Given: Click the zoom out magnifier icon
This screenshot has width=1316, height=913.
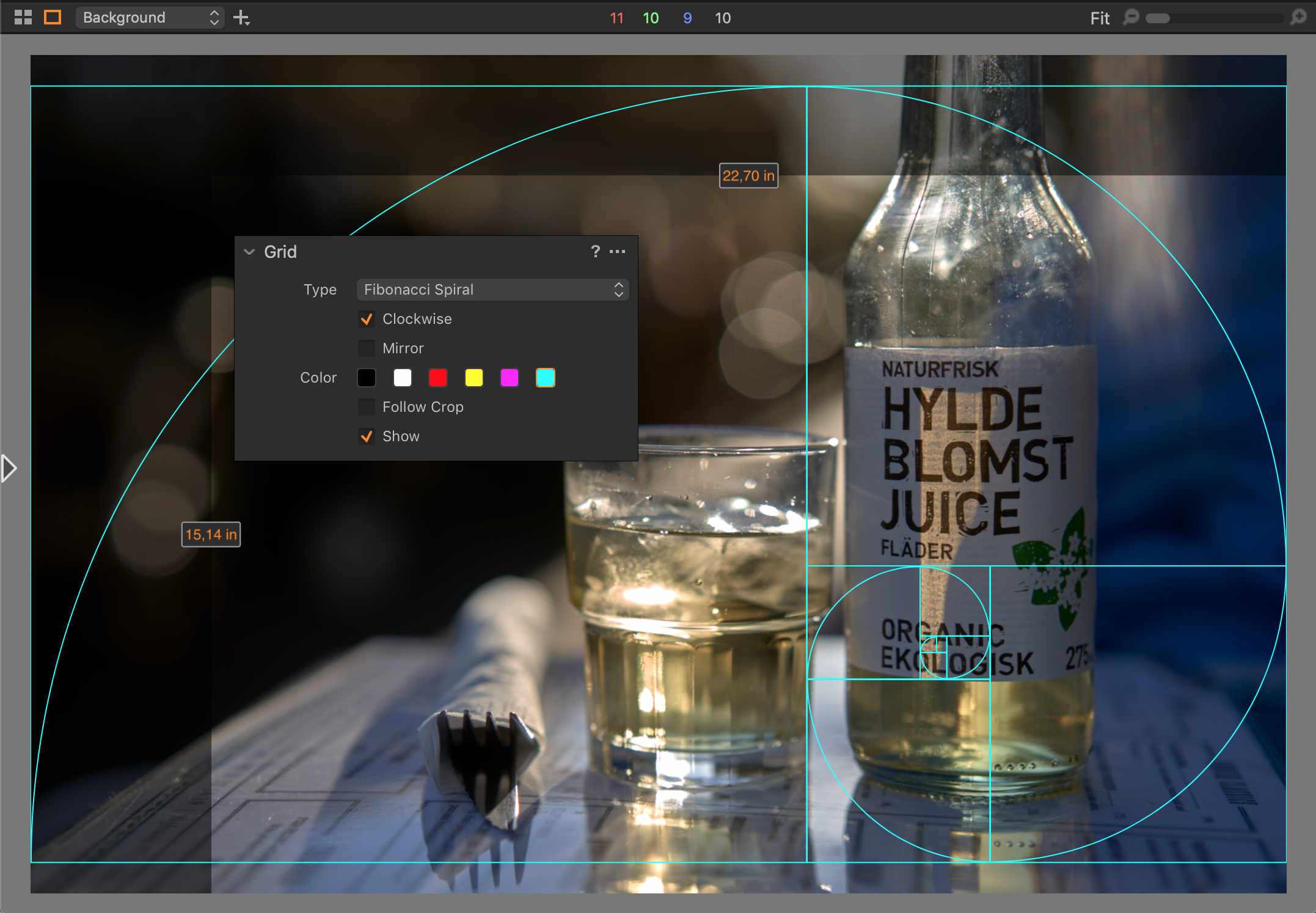Looking at the screenshot, I should click(x=1131, y=17).
